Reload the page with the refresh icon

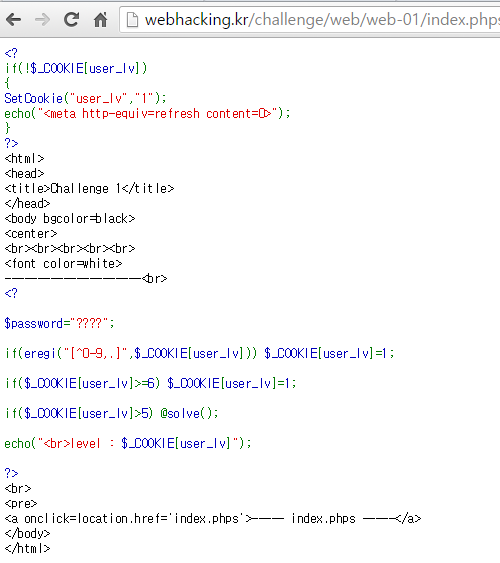(71, 19)
